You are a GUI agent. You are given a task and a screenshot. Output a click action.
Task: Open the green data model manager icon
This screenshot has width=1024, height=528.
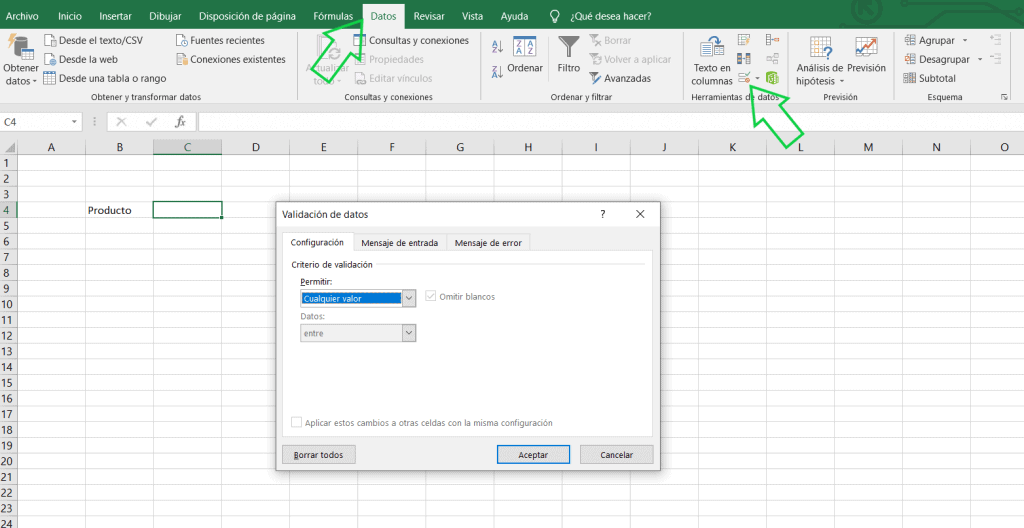[x=773, y=78]
